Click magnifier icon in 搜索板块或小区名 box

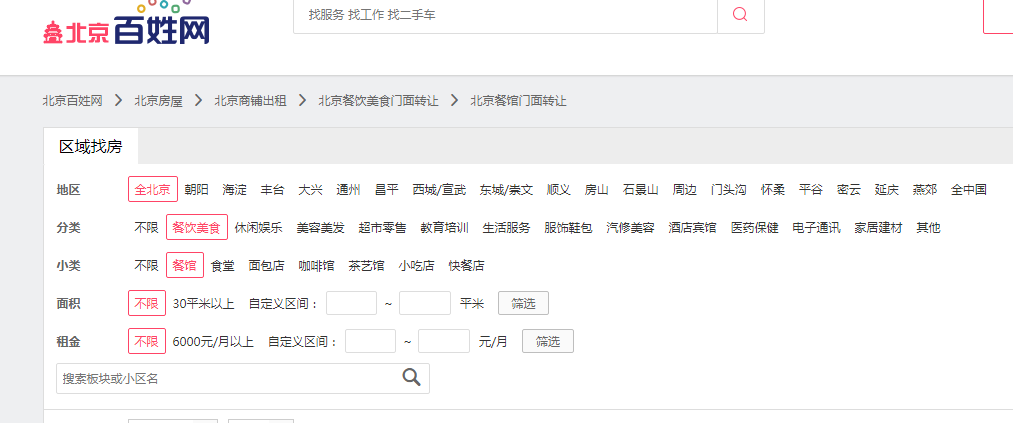click(412, 378)
